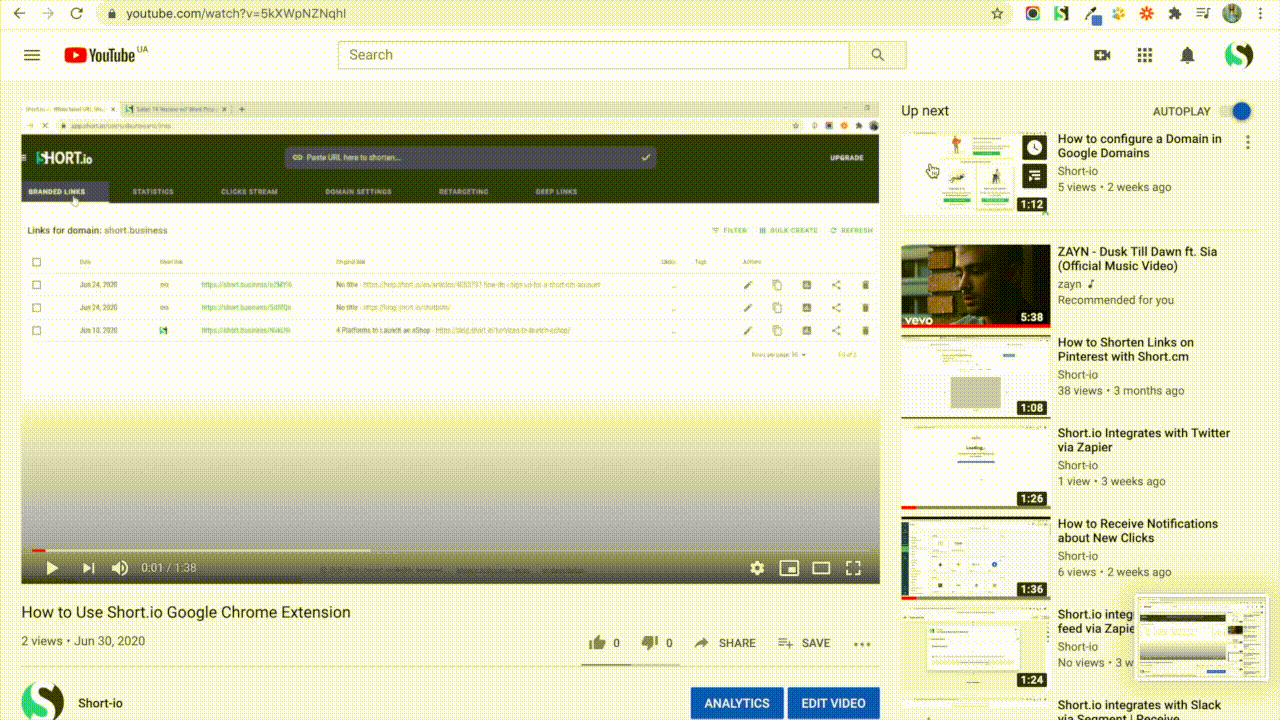Open the Short.io Chrome extension icon
This screenshot has height=720, width=1280.
click(1062, 14)
